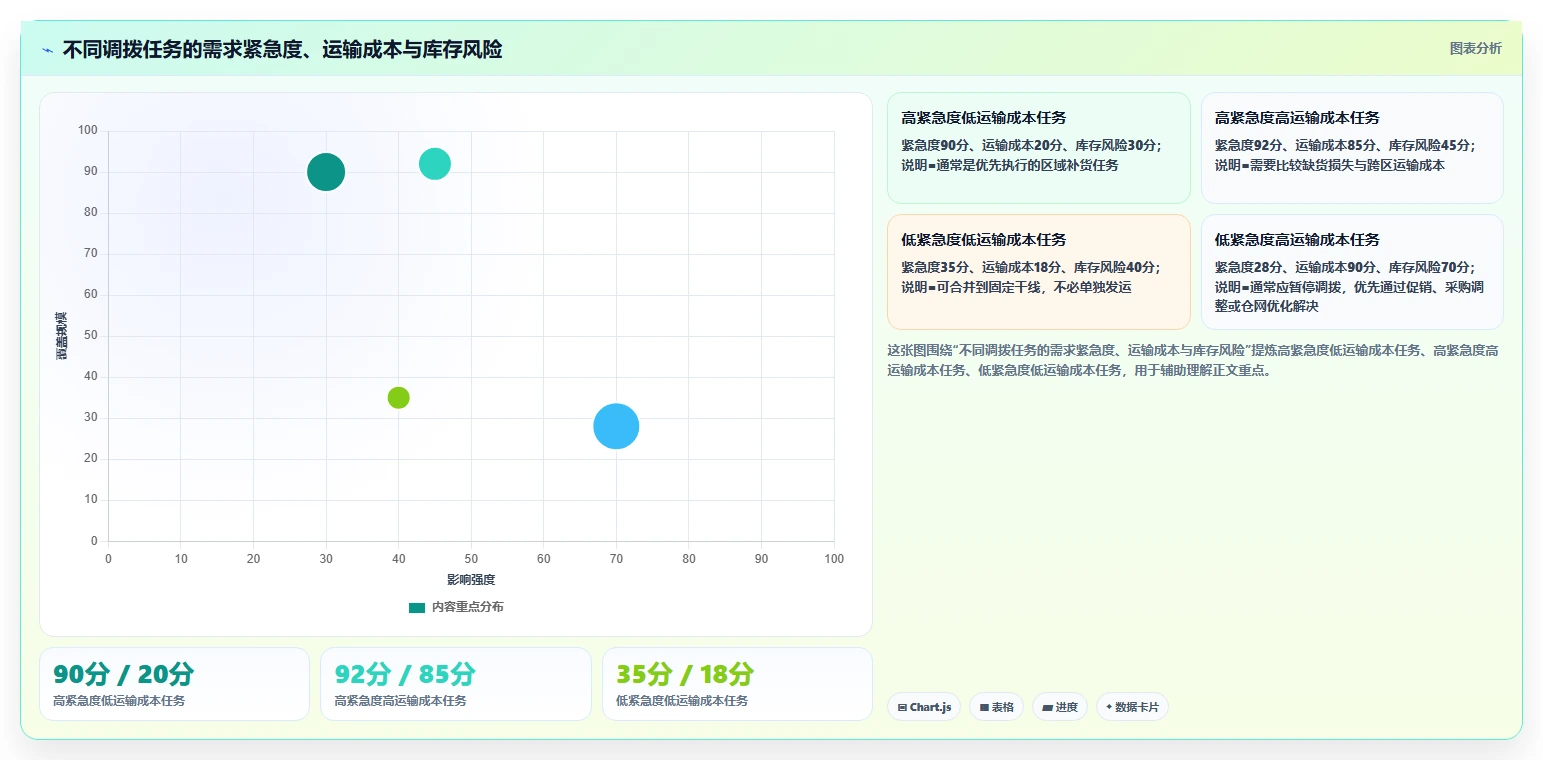Click the star icon in 数据卡片 tag

(x=1109, y=707)
